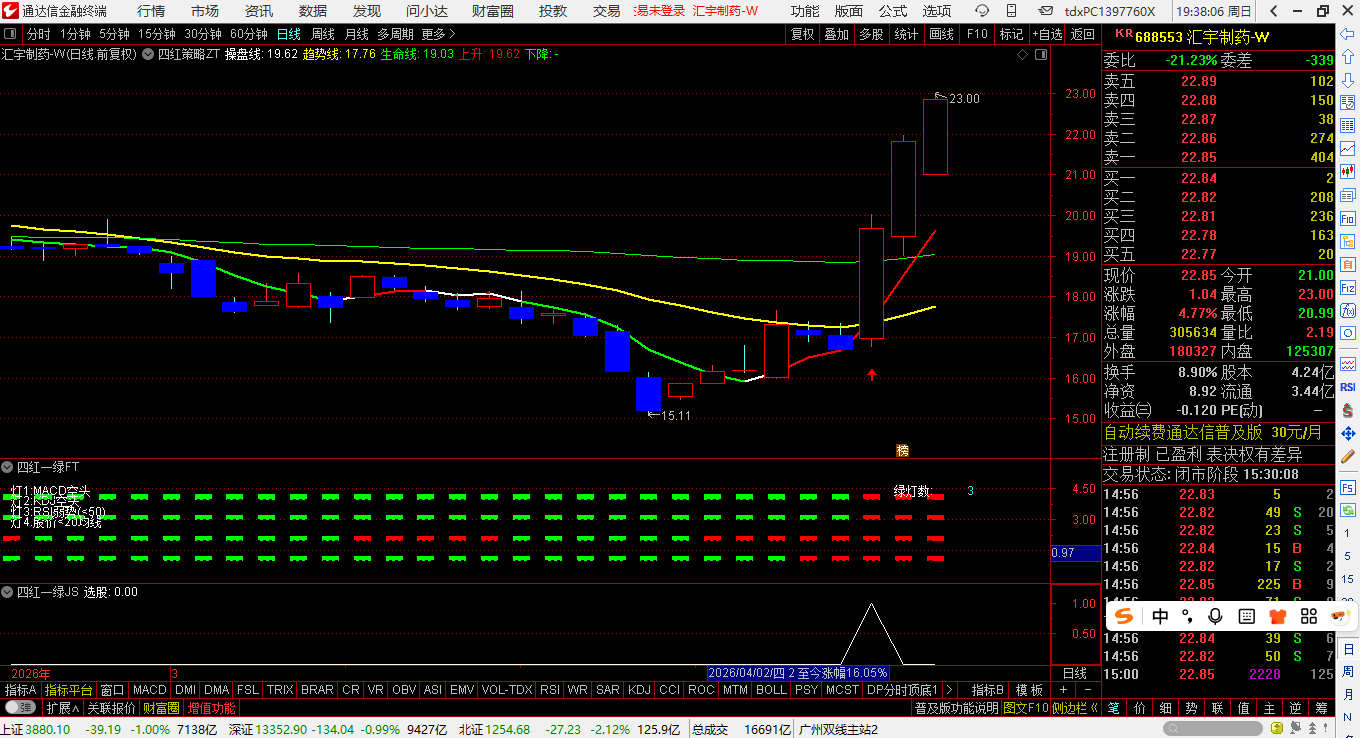The width and height of the screenshot is (1360, 738).
Task: Click 日线 period label at bottom right
Action: [x=1075, y=673]
